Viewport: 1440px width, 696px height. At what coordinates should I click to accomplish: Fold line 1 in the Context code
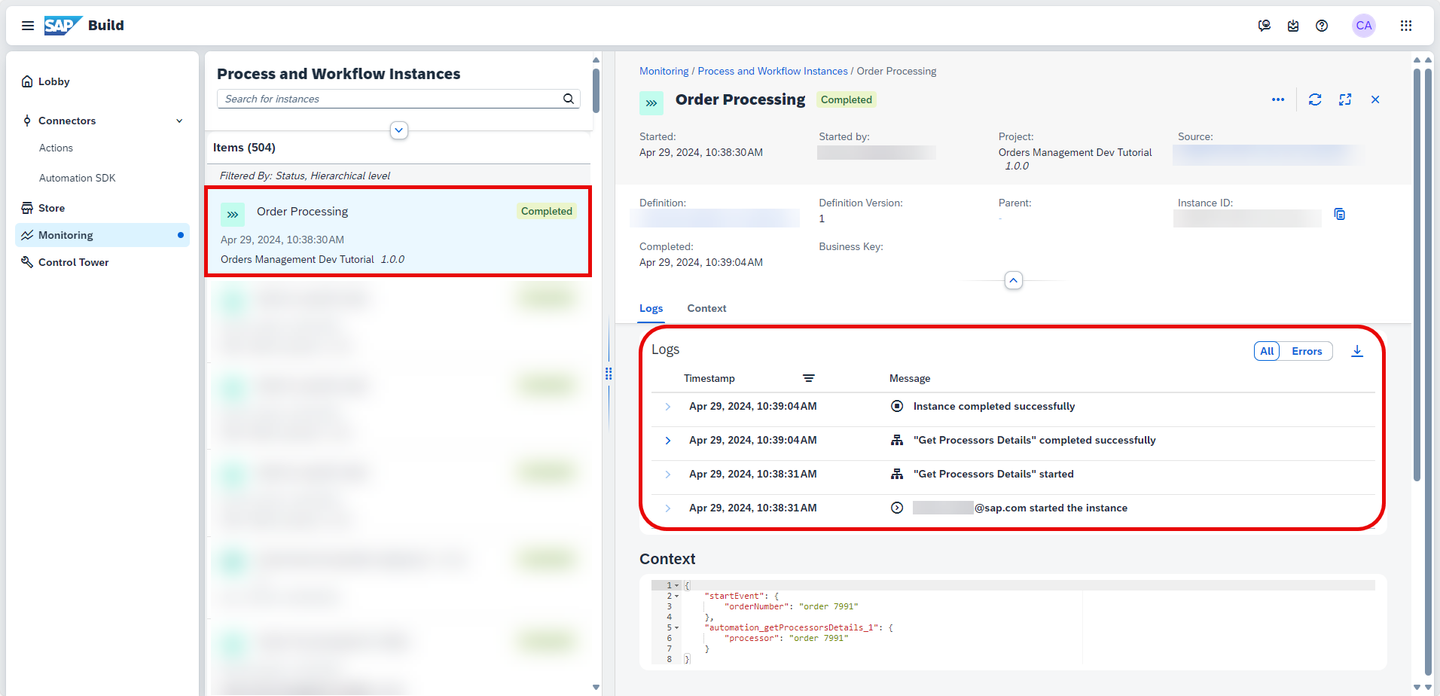[x=677, y=585]
